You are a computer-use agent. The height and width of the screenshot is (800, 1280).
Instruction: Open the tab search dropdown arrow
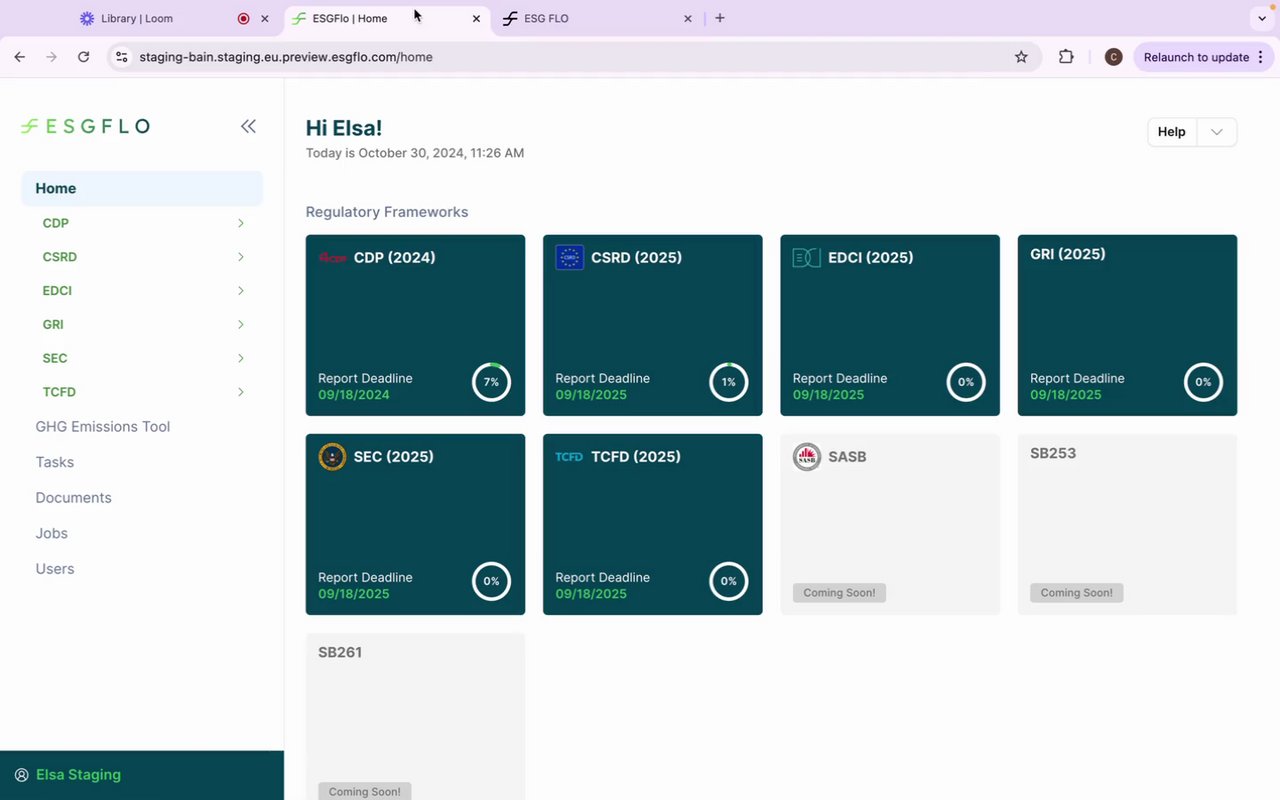click(x=1260, y=18)
